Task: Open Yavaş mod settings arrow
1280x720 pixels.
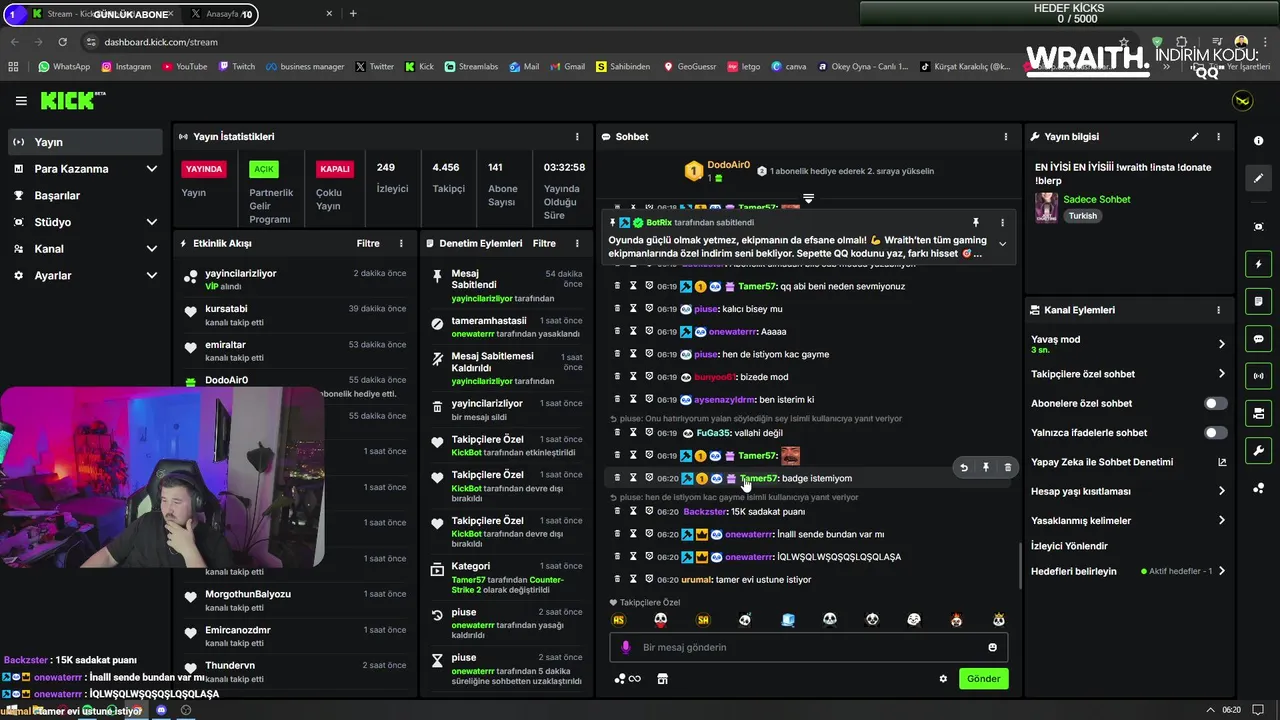Action: (1221, 344)
